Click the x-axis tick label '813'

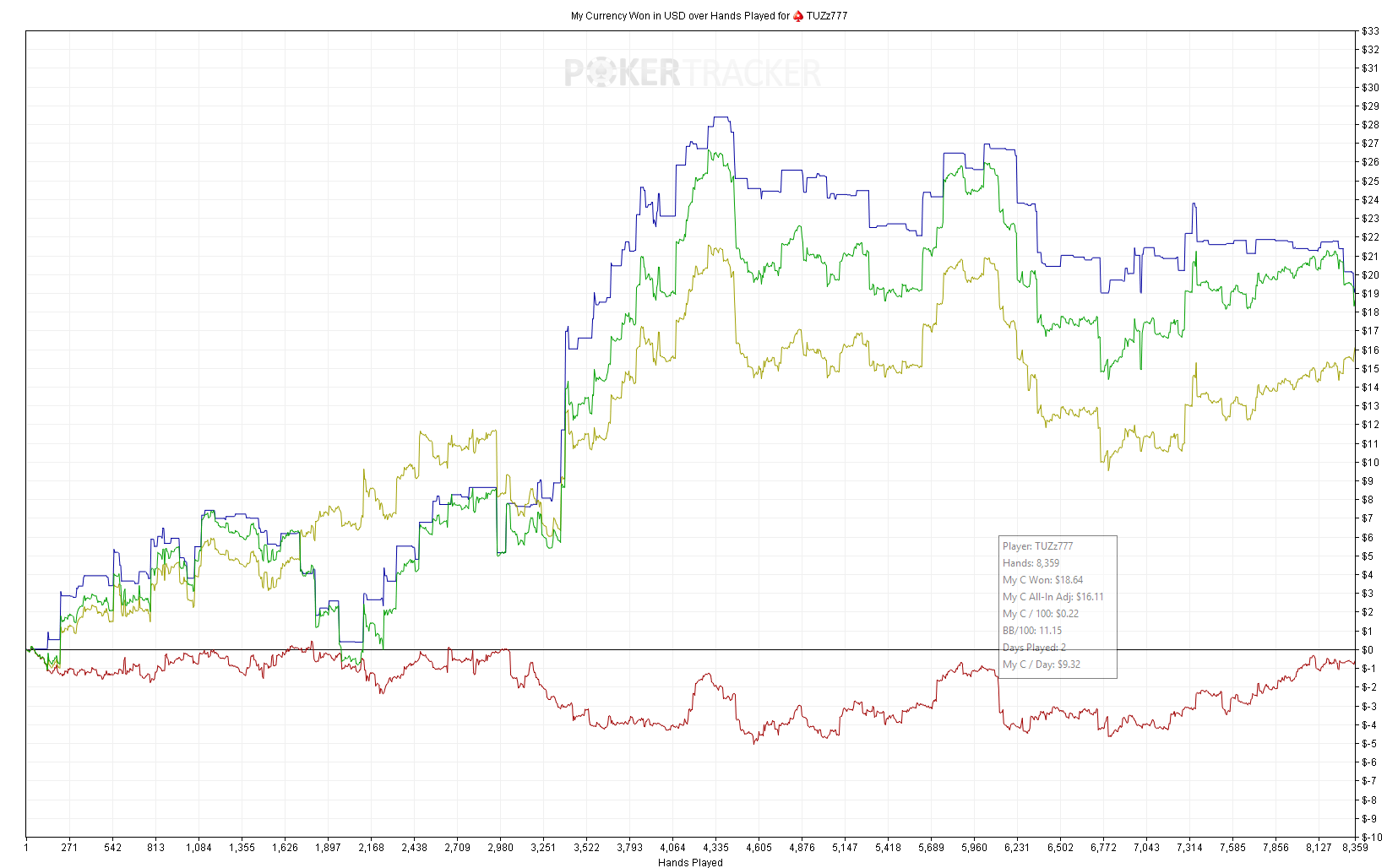pyautogui.click(x=155, y=848)
